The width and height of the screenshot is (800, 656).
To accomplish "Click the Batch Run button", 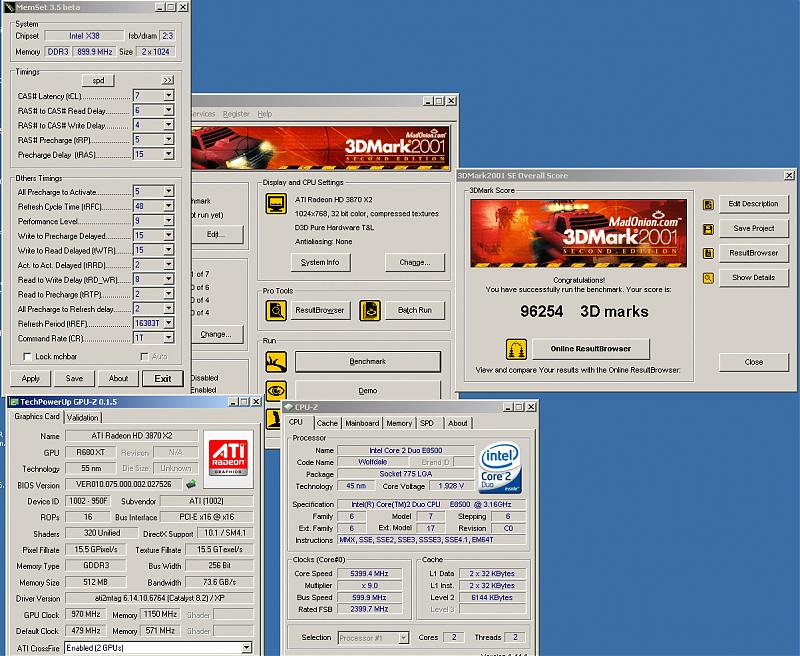I will click(x=415, y=310).
